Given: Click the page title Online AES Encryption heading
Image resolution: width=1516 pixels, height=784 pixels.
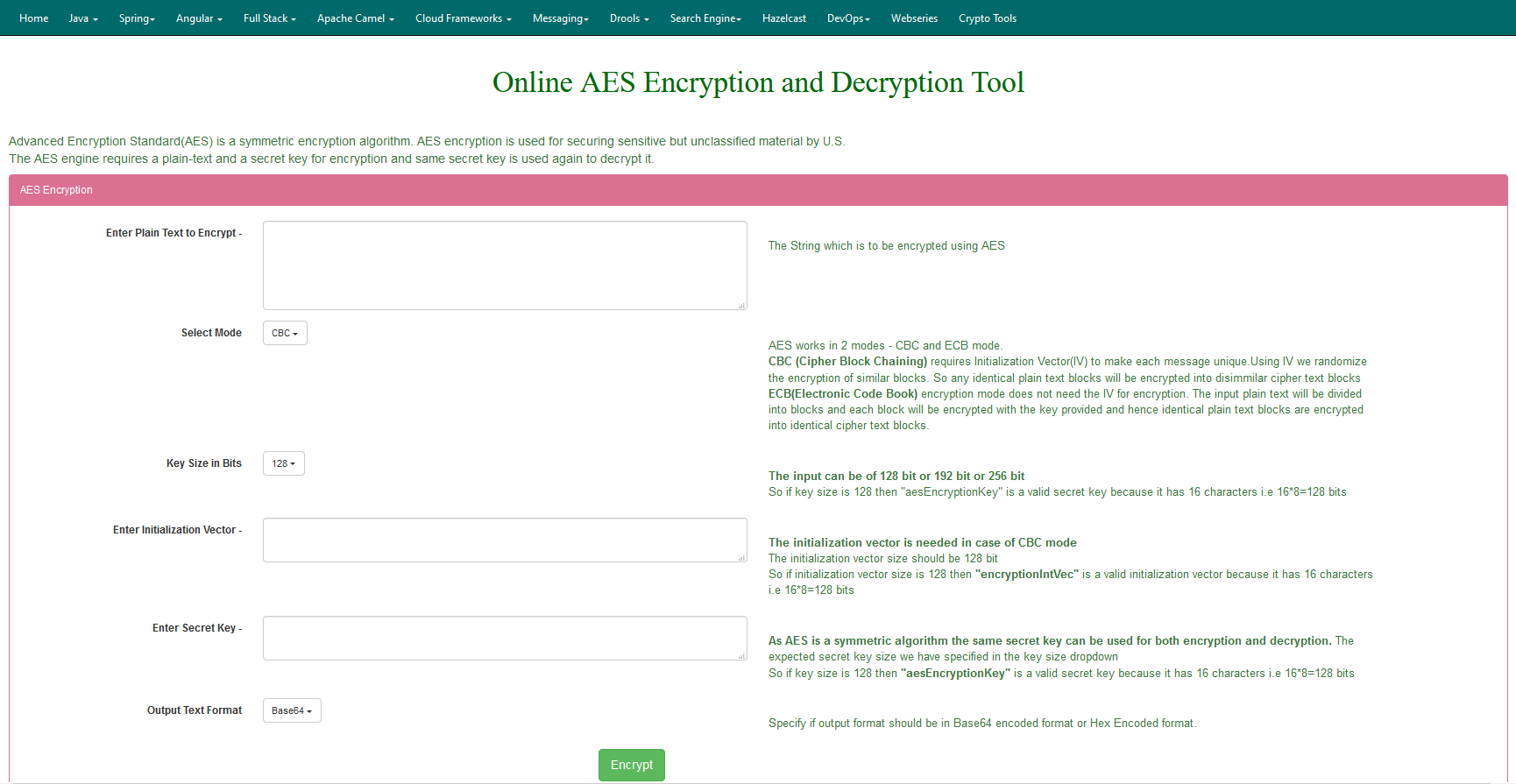Looking at the screenshot, I should pyautogui.click(x=758, y=82).
